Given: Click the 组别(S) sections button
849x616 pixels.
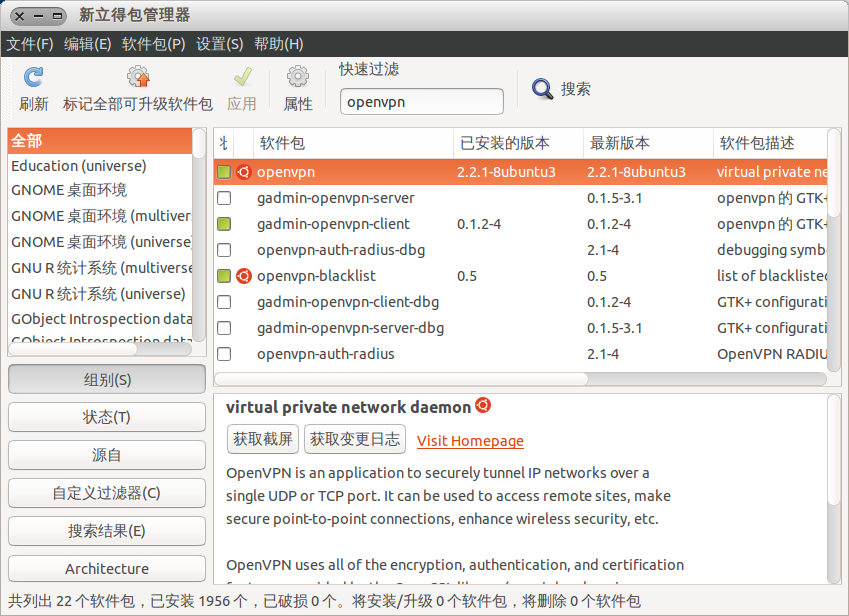Looking at the screenshot, I should [107, 379].
